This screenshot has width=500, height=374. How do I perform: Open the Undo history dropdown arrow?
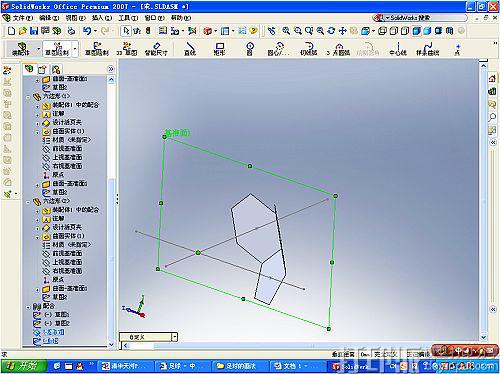point(95,31)
